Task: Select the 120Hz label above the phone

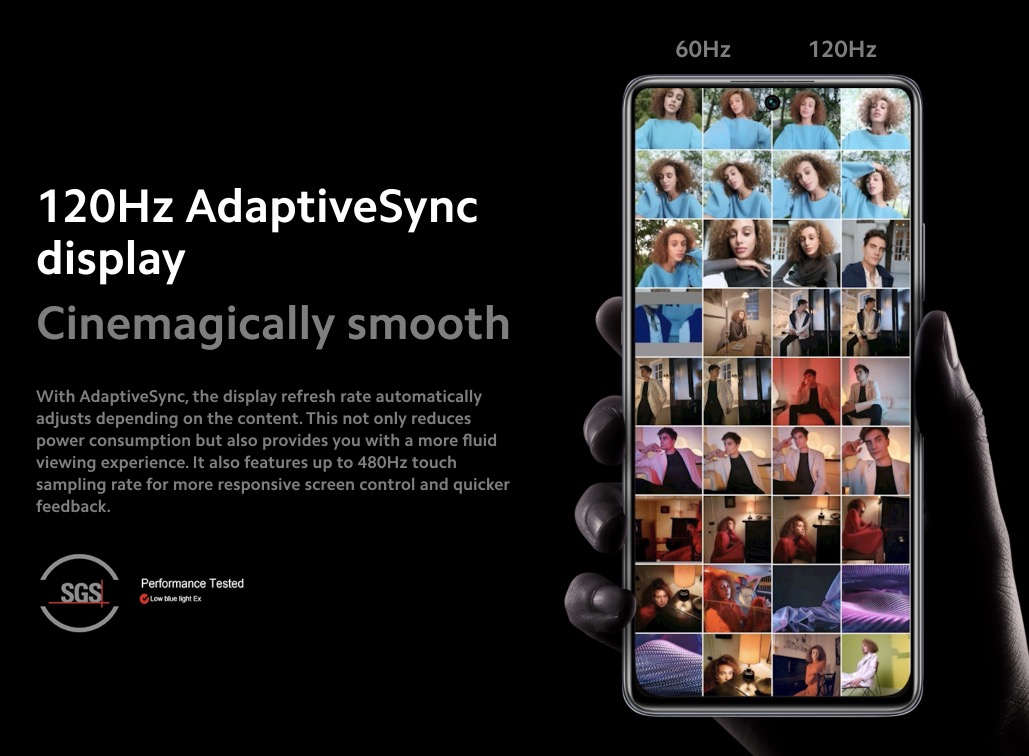Action: 842,49
